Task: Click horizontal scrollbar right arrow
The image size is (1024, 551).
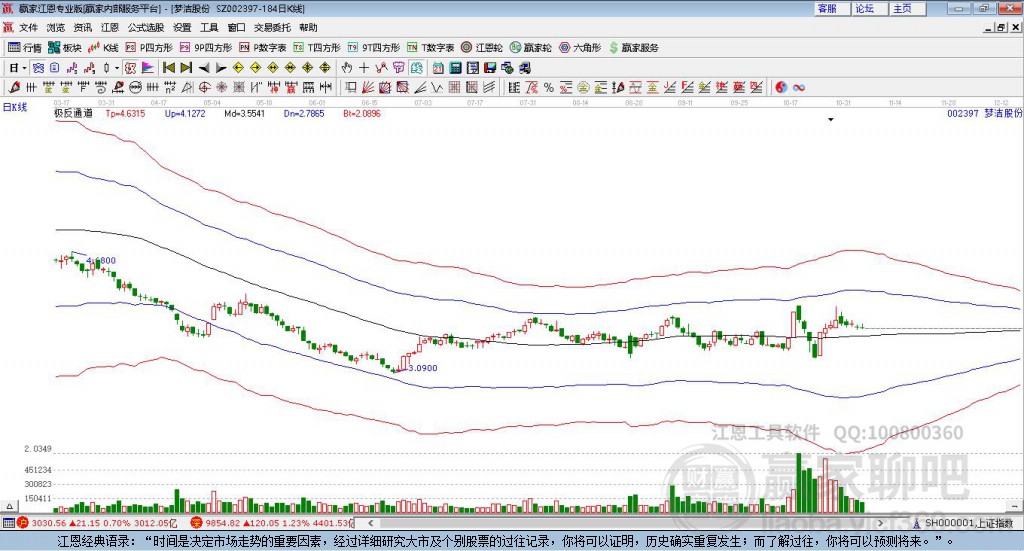Action: [880, 523]
